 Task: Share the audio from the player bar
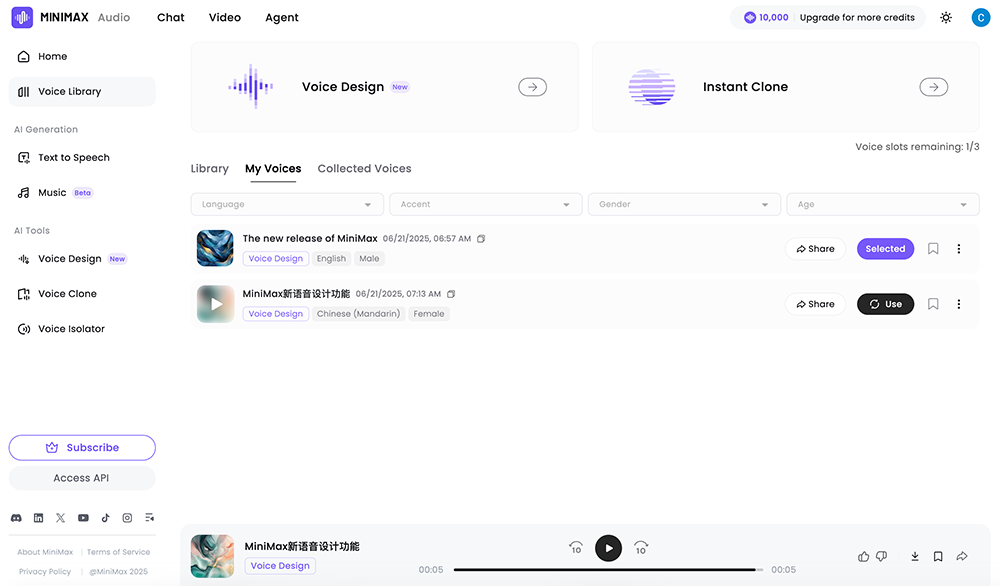(962, 556)
